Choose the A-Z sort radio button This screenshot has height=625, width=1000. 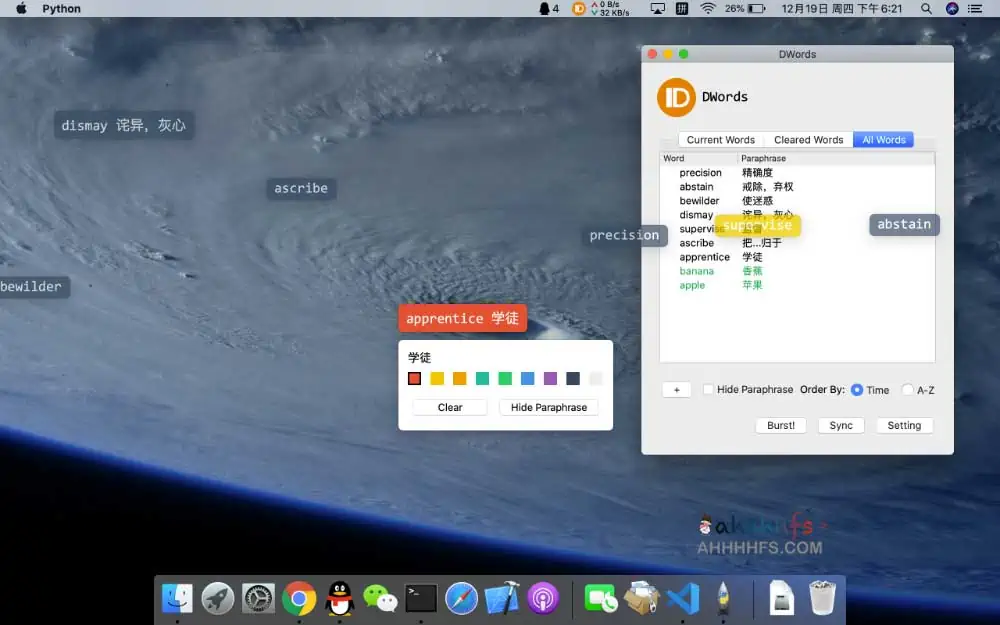click(x=907, y=390)
